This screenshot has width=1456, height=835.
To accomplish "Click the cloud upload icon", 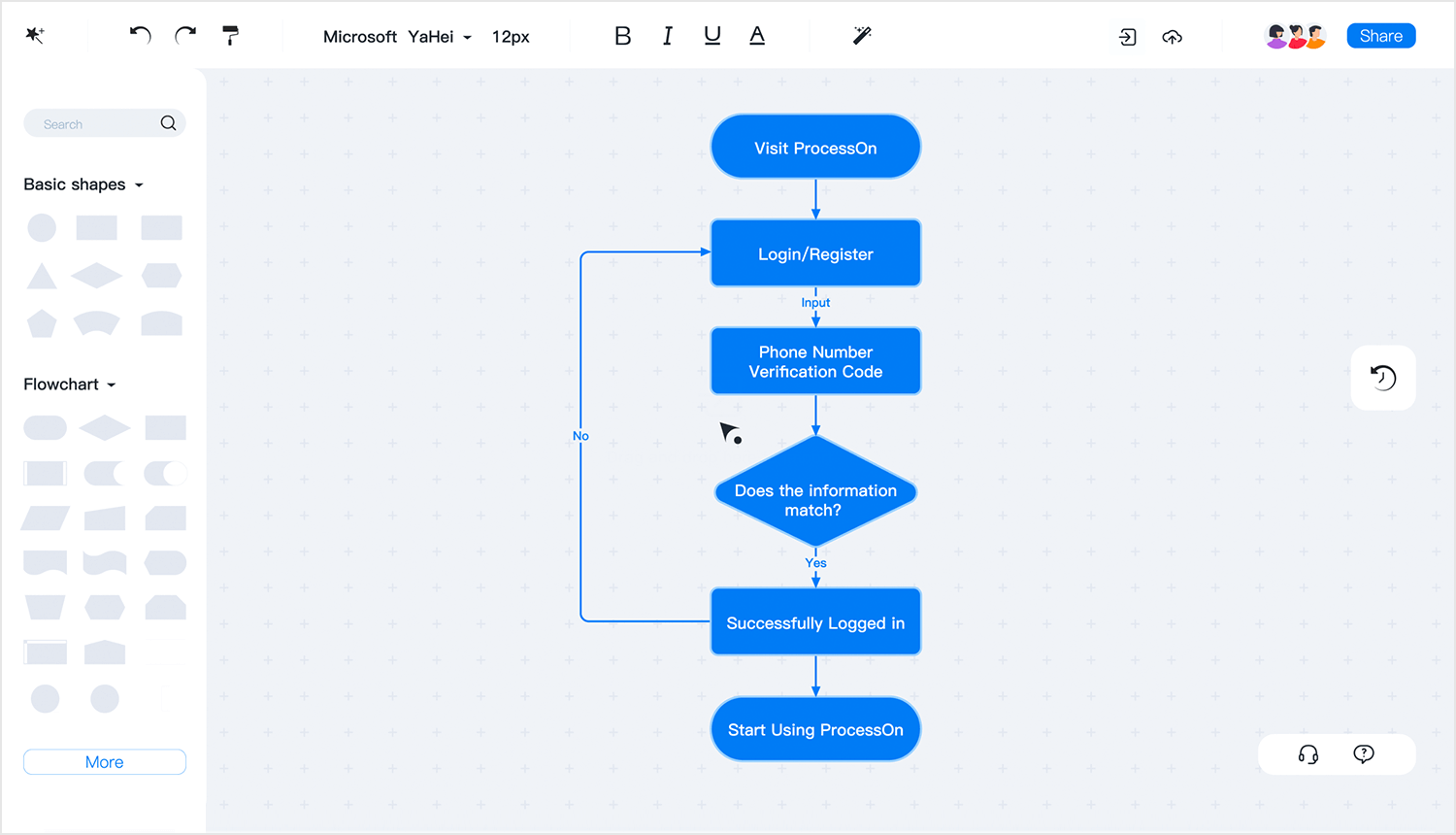I will [1173, 37].
